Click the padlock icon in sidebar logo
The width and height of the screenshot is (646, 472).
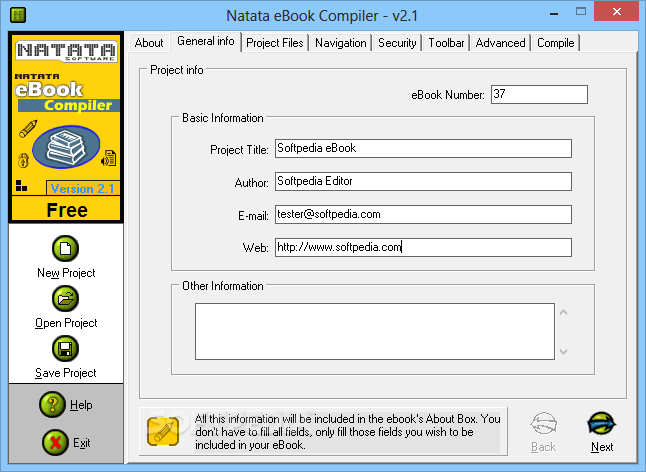(23, 160)
